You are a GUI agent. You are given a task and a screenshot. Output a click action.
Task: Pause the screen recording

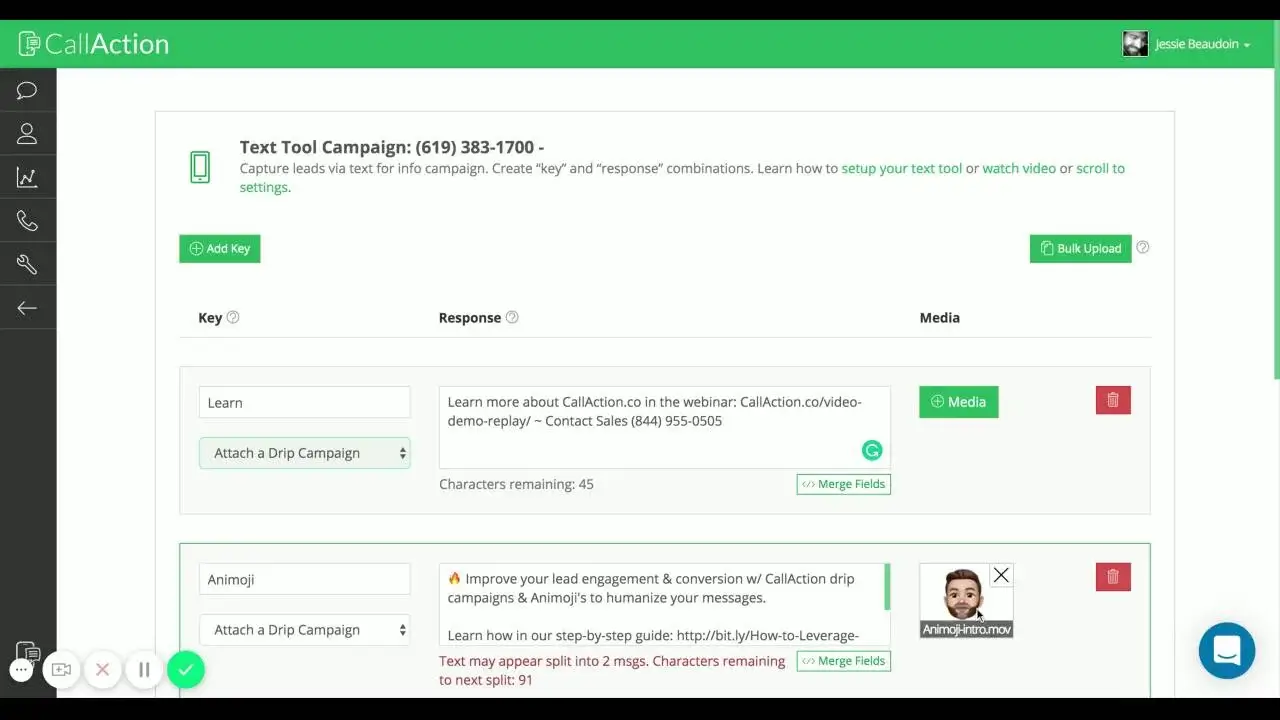(x=144, y=670)
